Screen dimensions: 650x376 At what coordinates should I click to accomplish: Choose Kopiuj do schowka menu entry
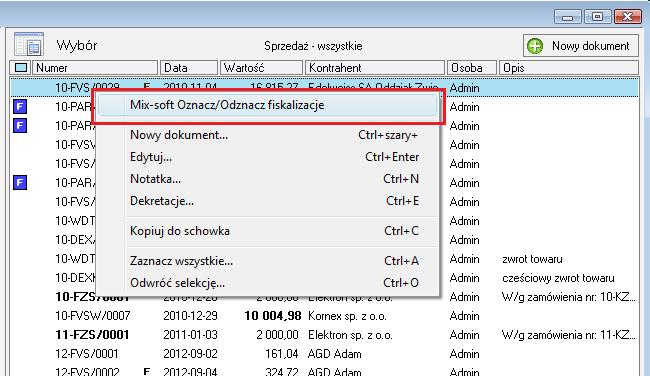(x=267, y=231)
